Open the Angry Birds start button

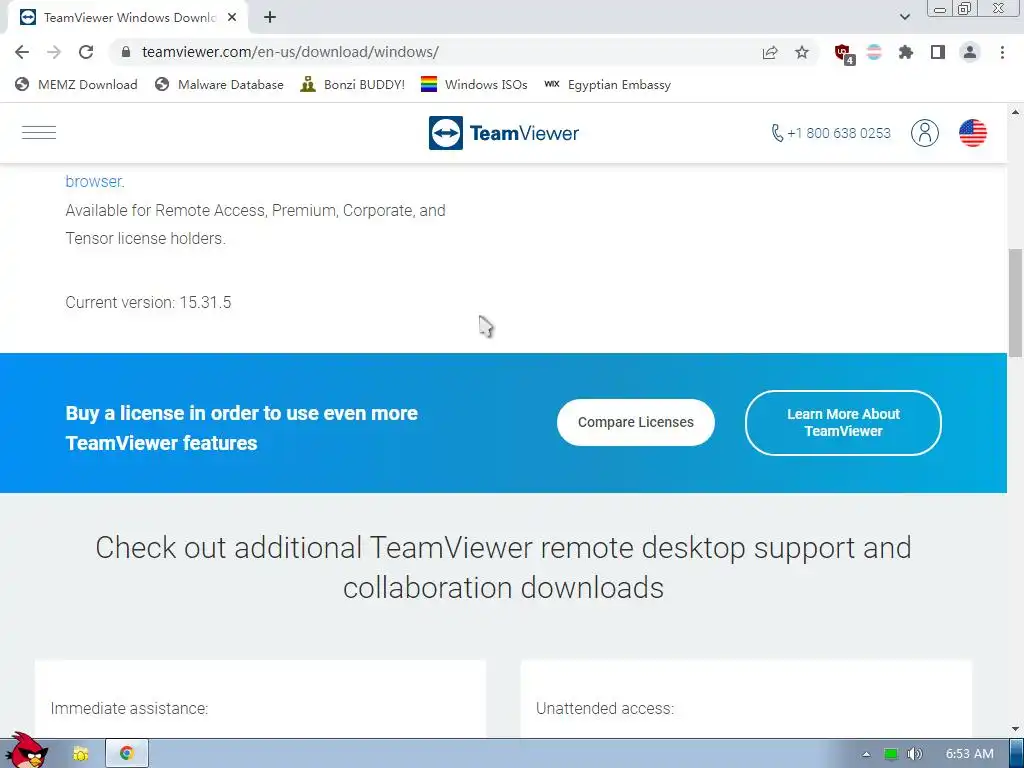click(26, 751)
